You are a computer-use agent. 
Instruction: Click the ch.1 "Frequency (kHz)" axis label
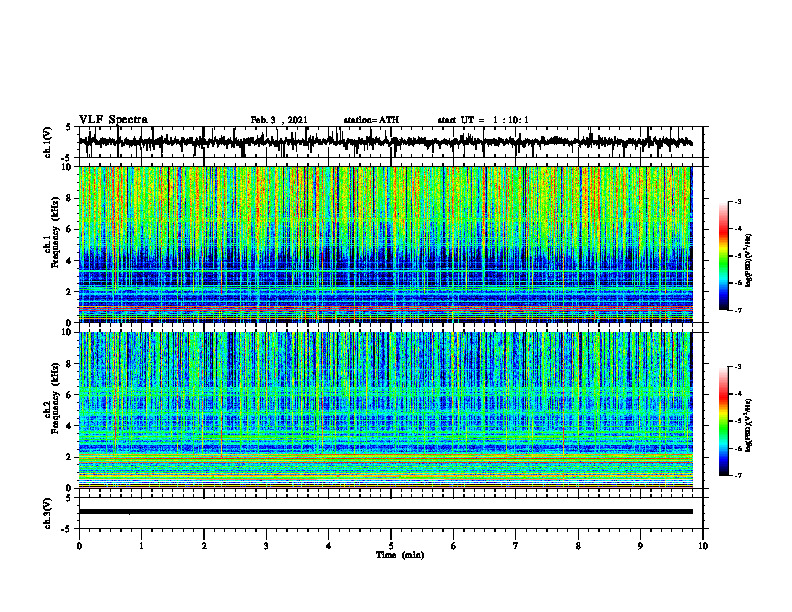(x=55, y=232)
